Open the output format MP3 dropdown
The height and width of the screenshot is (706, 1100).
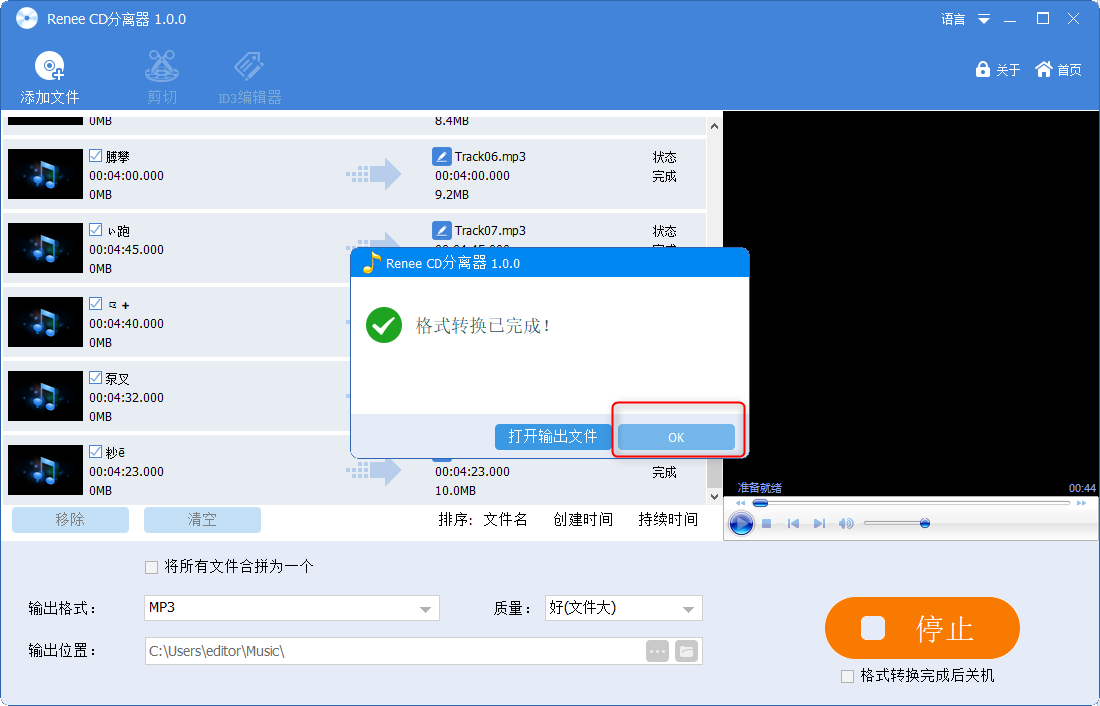292,608
